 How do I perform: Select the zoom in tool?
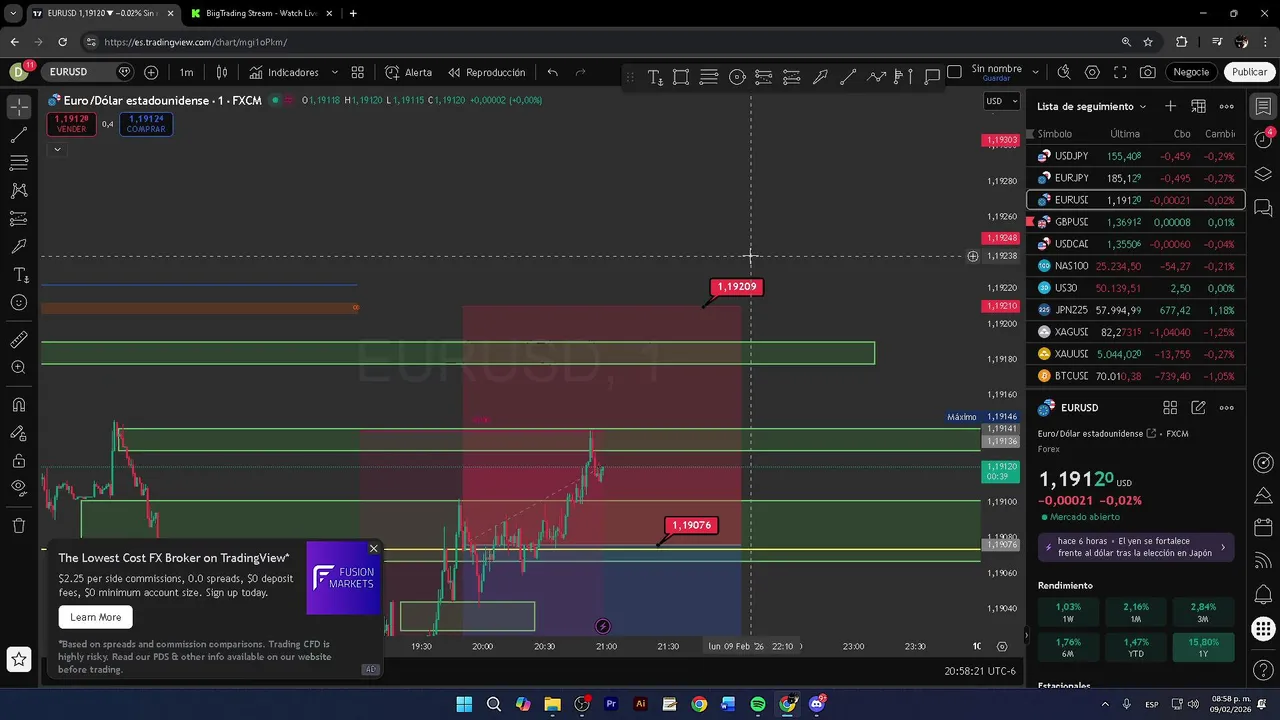click(x=19, y=368)
